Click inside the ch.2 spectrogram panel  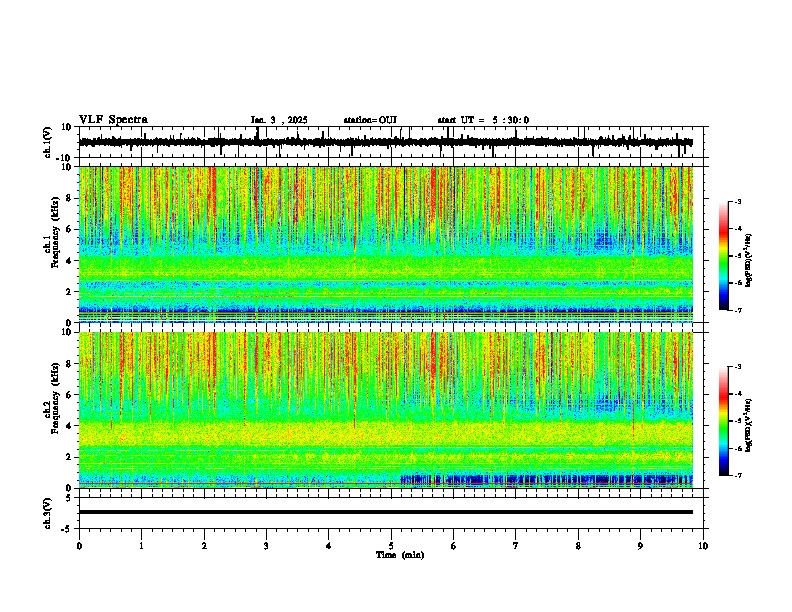point(386,410)
